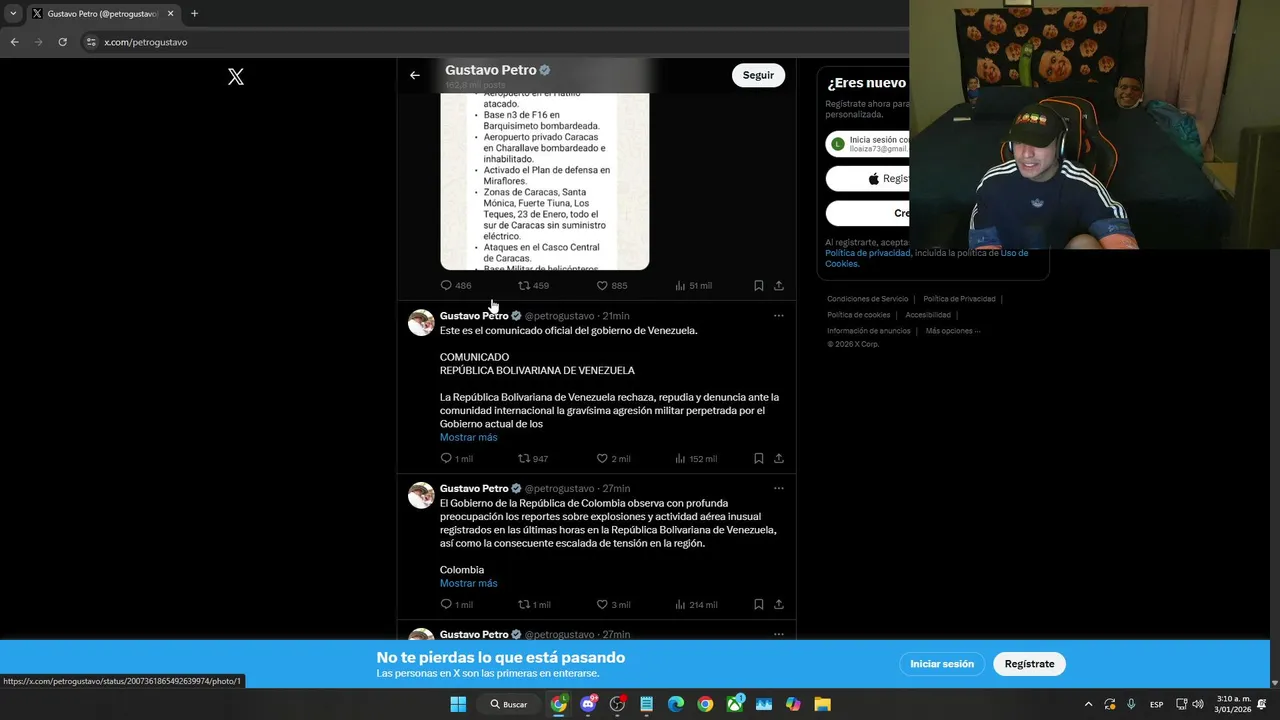Click @petrogustavo handle on the 21min tweet
1280x720 pixels.
(x=559, y=316)
